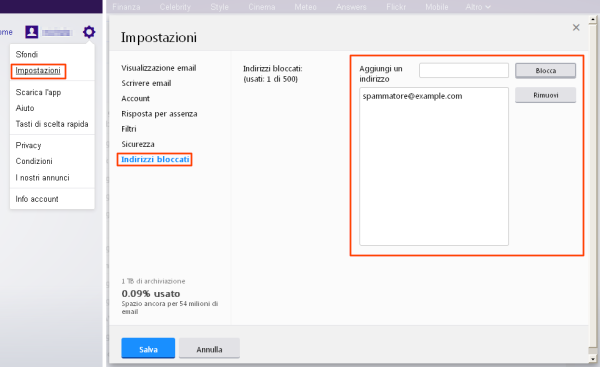Focus the Aggiungi un indirizzo field
The image size is (600, 367).
tap(464, 70)
